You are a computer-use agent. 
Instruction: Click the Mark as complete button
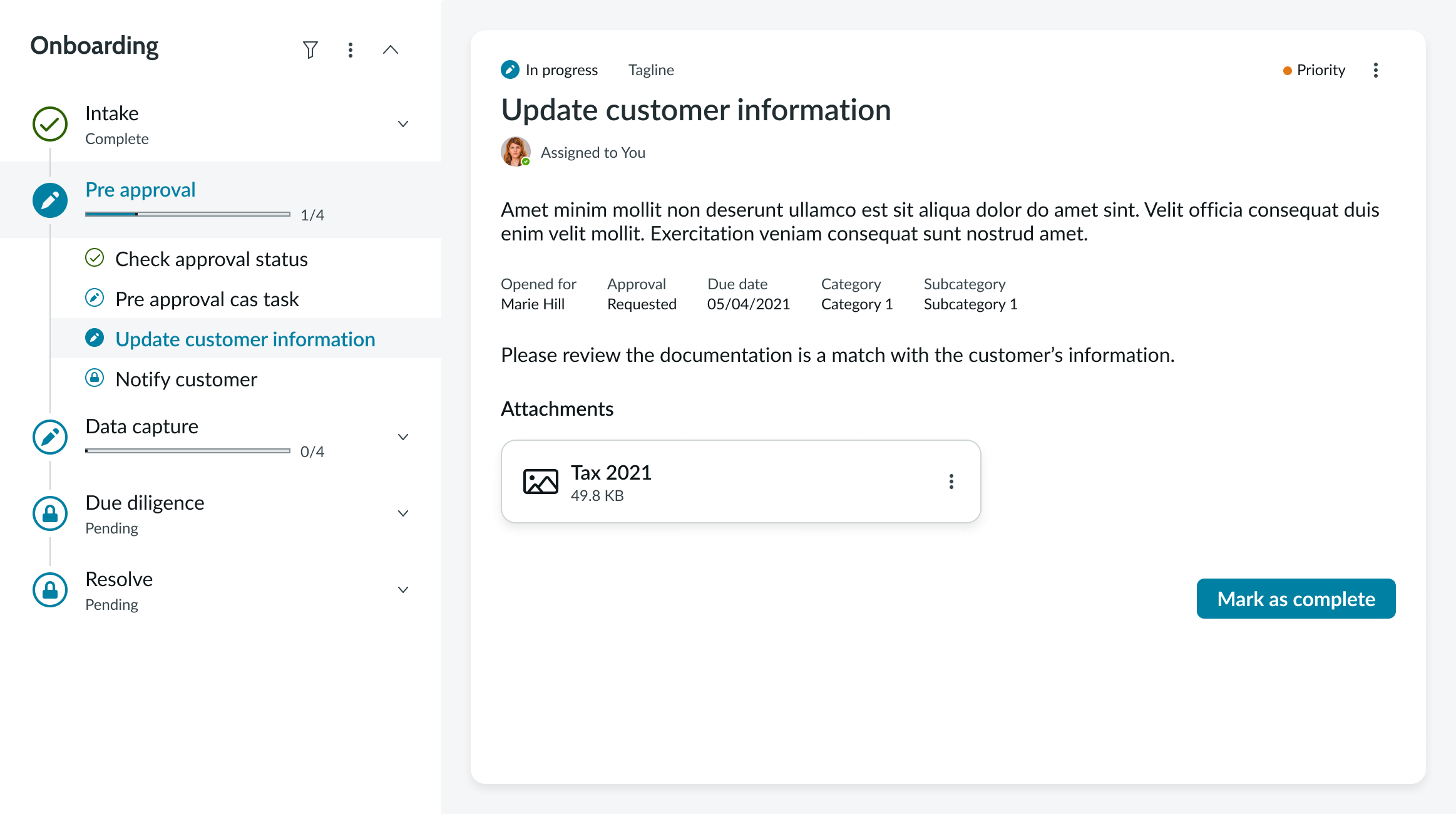(1295, 599)
